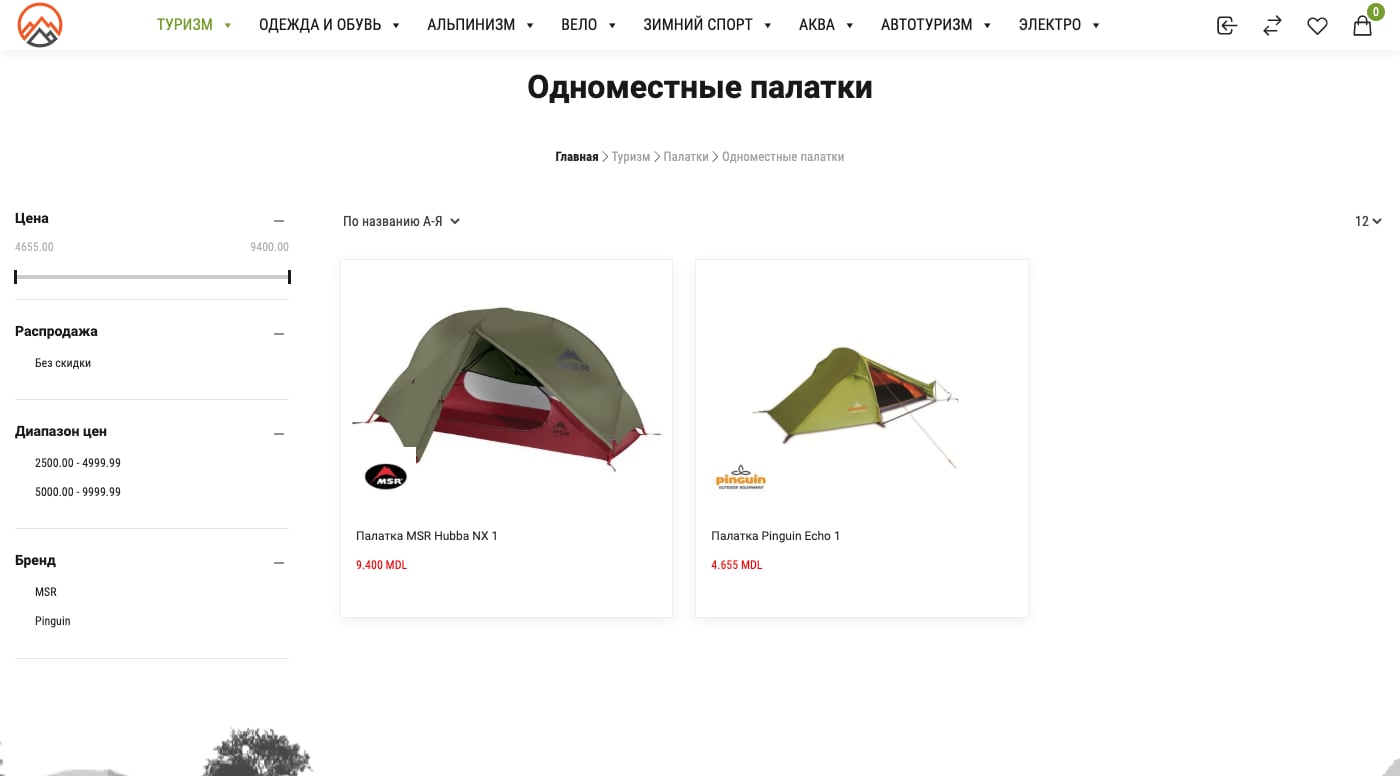Click the MSR brand logo badge
The height and width of the screenshot is (776, 1400).
pyautogui.click(x=385, y=476)
